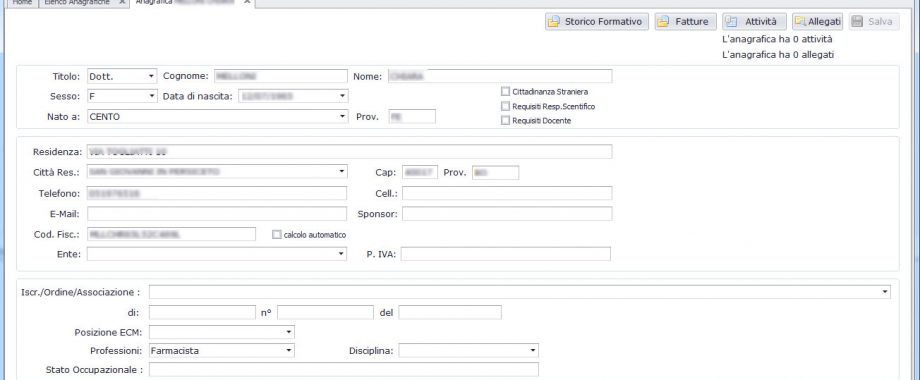The width and height of the screenshot is (920, 380).
Task: Close the Anagrafica tab
Action: [248, 2]
